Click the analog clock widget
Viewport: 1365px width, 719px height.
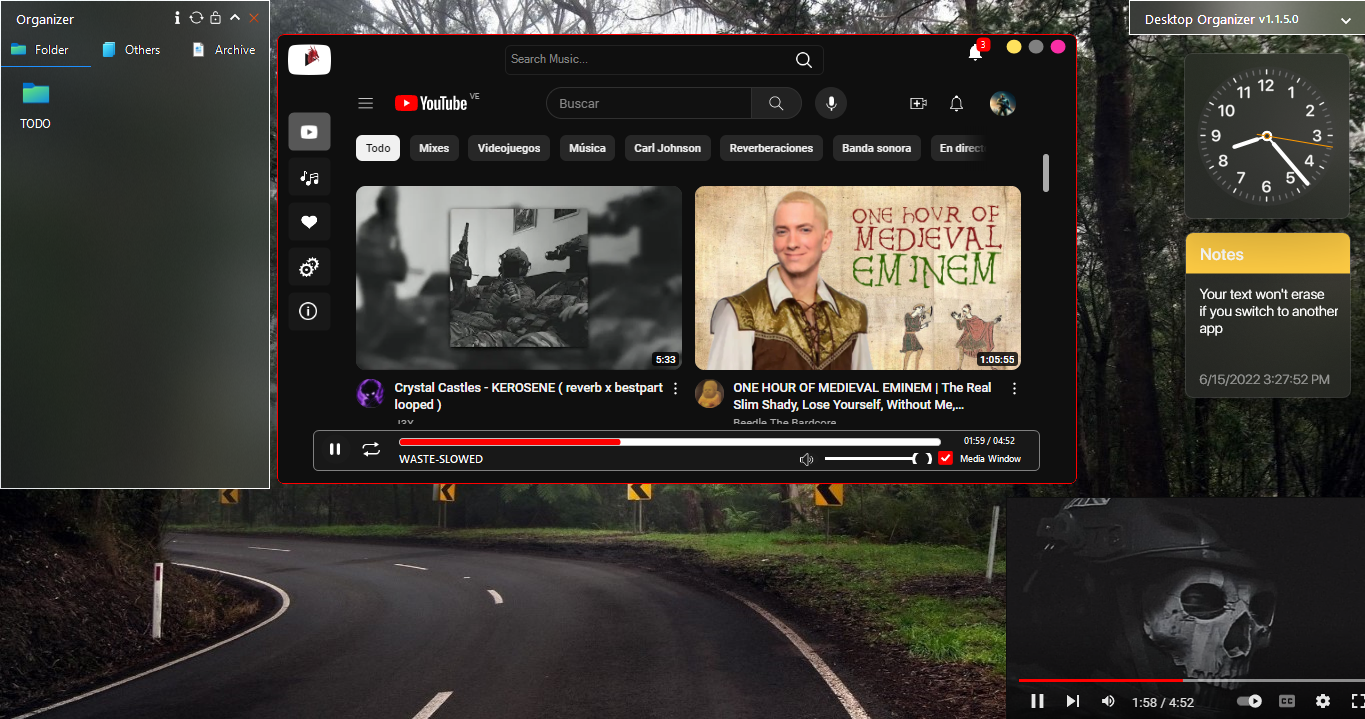point(1267,136)
